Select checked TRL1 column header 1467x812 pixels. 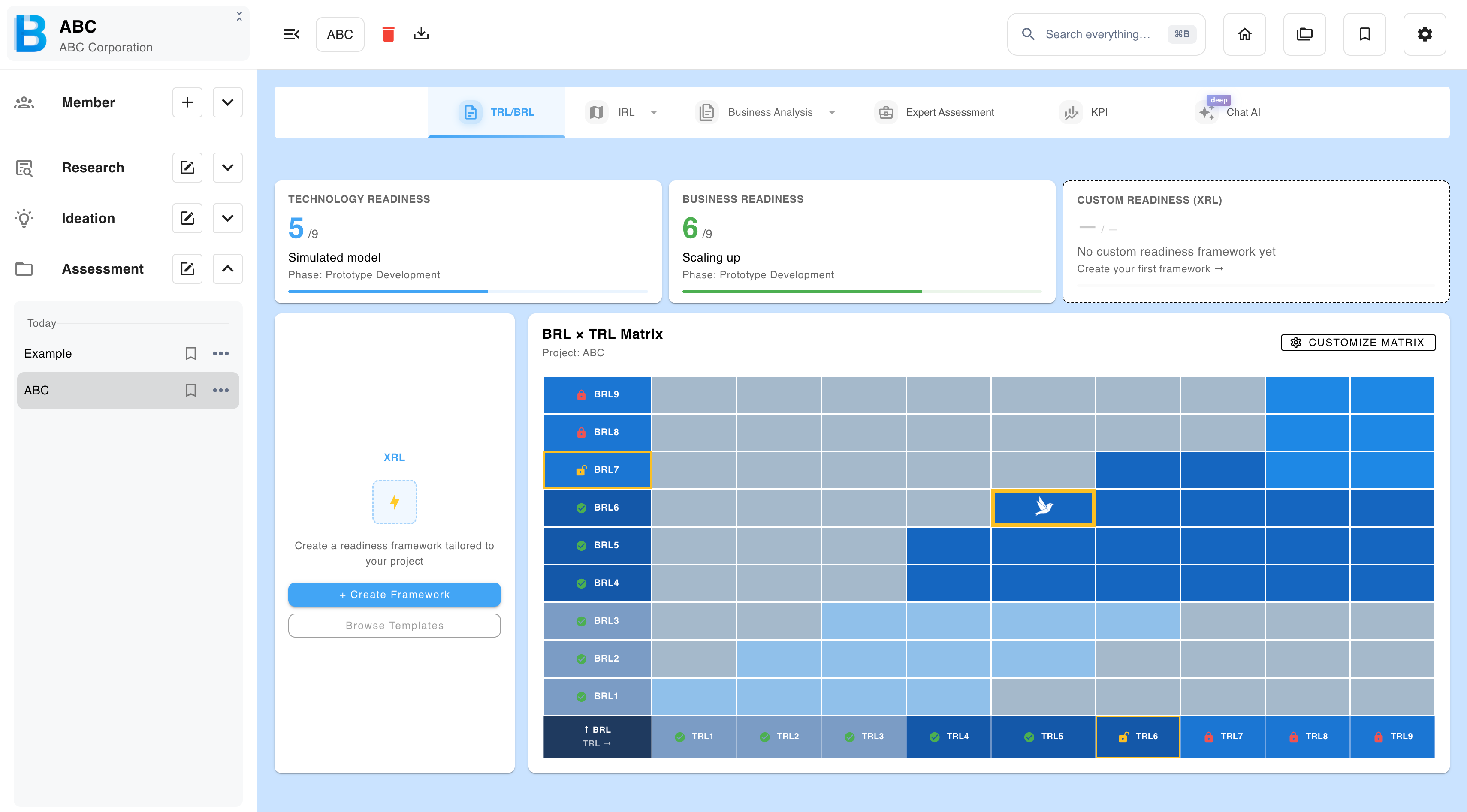point(694,736)
